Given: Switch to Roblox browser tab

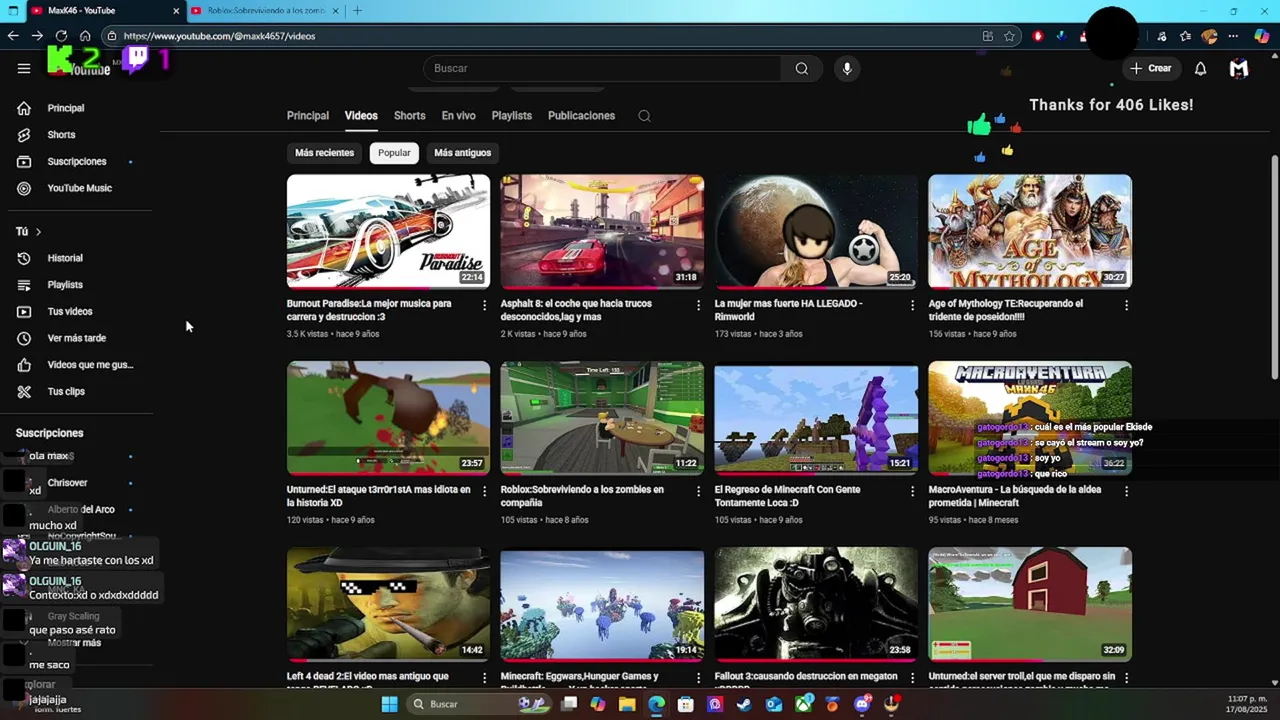Looking at the screenshot, I should pos(264,11).
